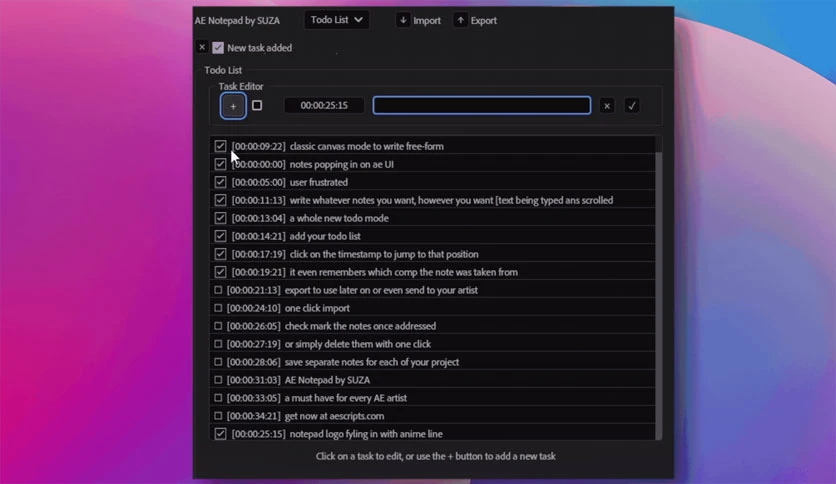Check the 'one click import' task checkbox
836x484 pixels.
click(x=218, y=308)
